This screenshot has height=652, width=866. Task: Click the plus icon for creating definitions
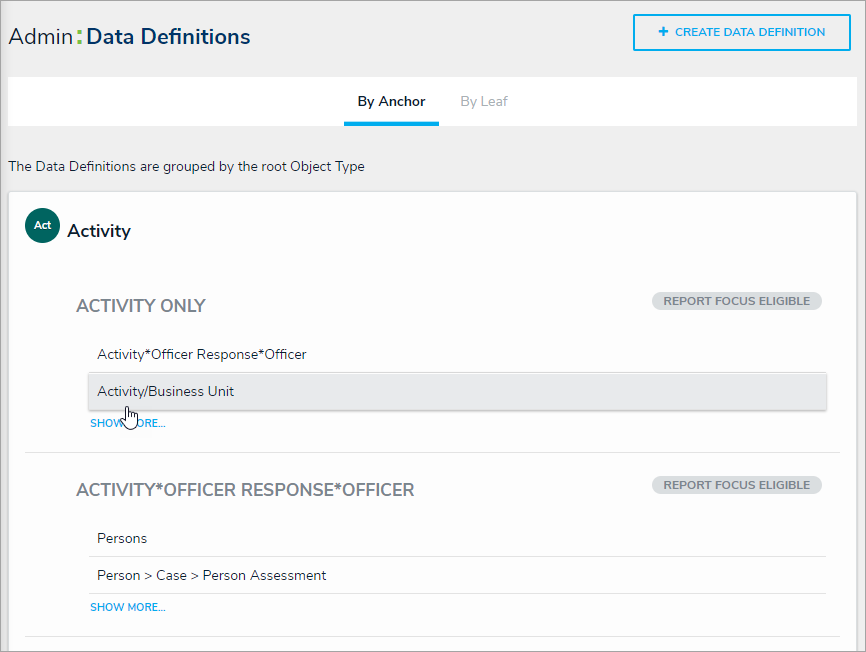pos(663,32)
